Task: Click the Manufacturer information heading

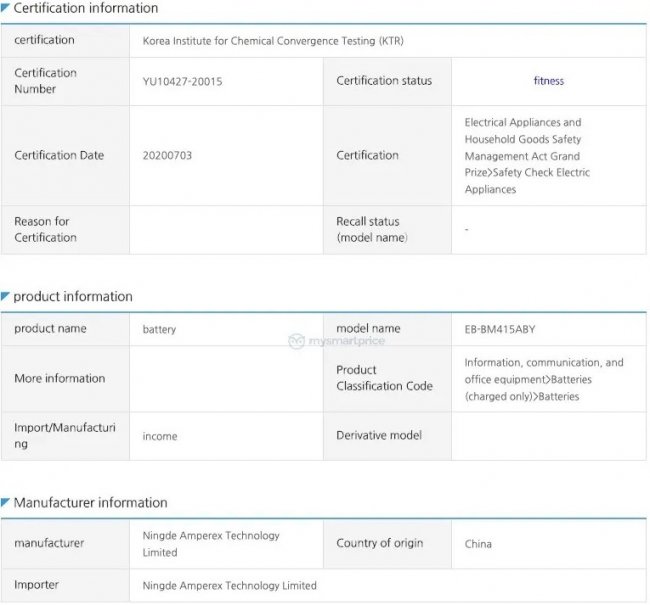Action: click(x=90, y=503)
